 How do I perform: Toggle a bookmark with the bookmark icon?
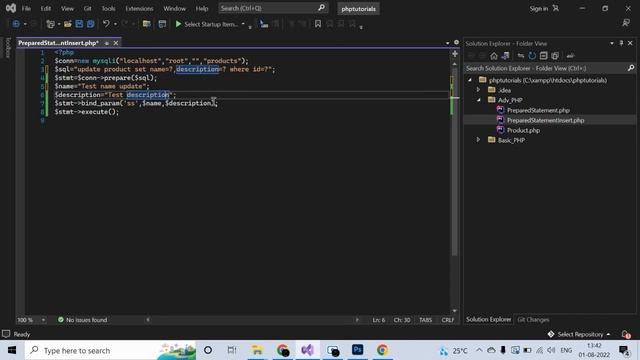tap(318, 24)
